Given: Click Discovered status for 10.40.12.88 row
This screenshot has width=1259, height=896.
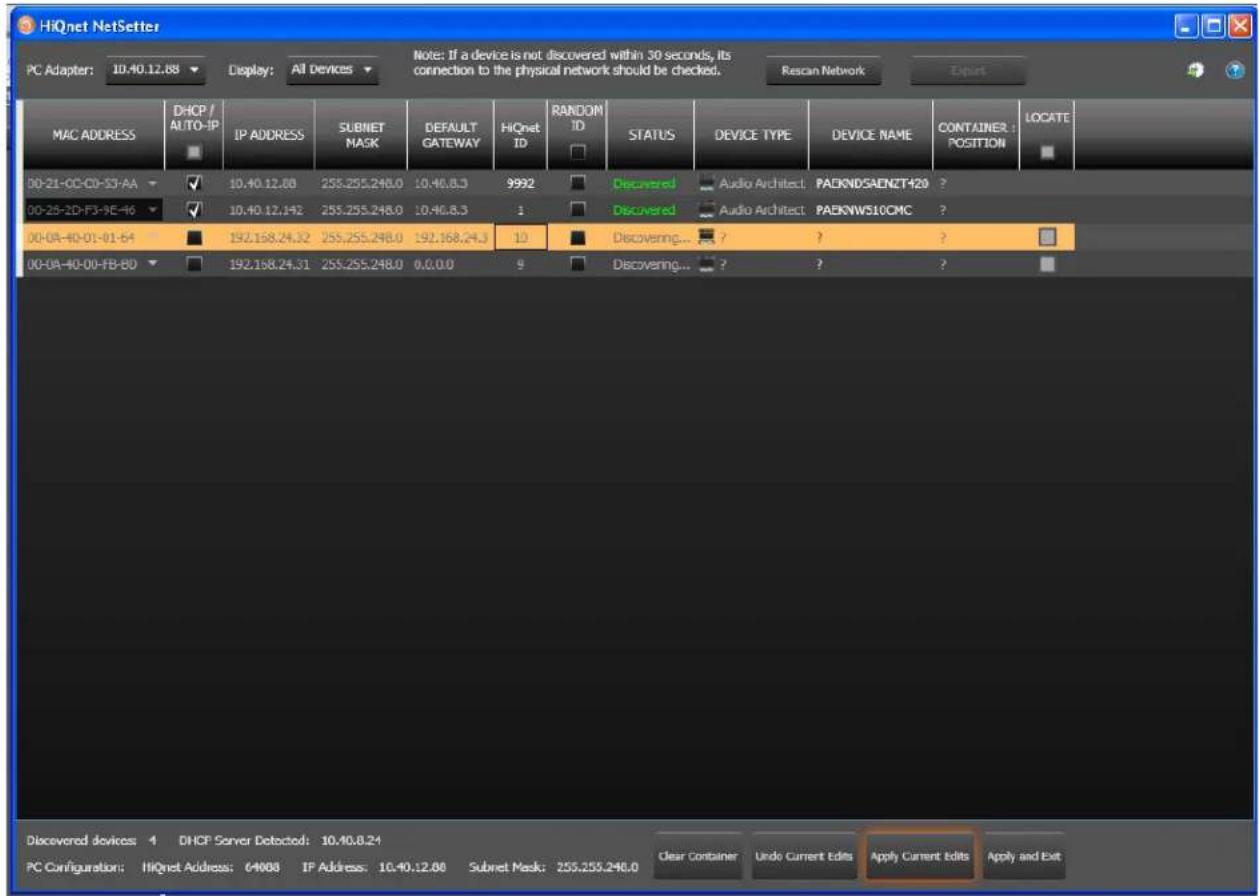Looking at the screenshot, I should coord(646,185).
